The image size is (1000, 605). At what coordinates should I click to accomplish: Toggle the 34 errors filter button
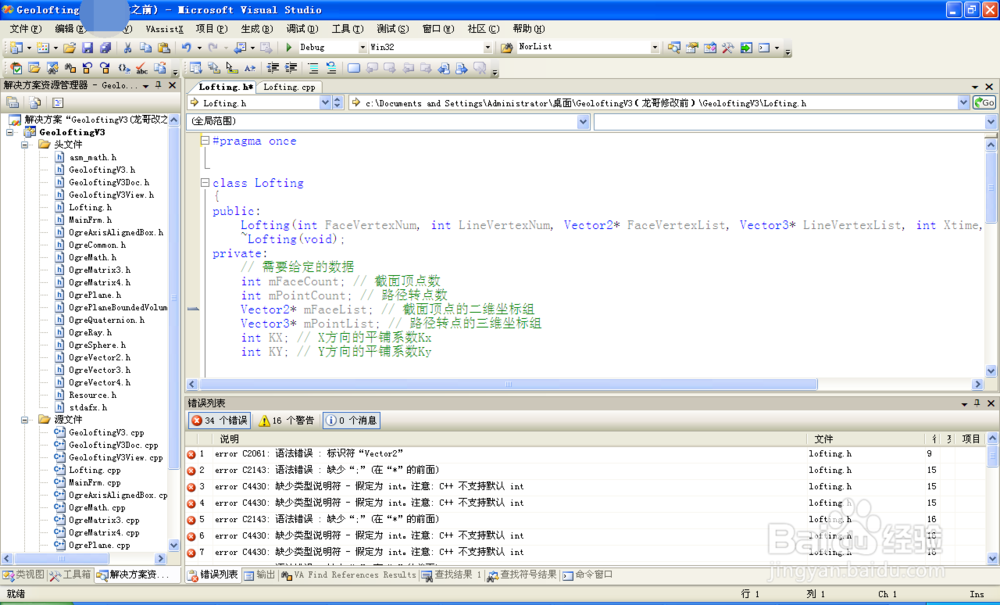coord(219,420)
